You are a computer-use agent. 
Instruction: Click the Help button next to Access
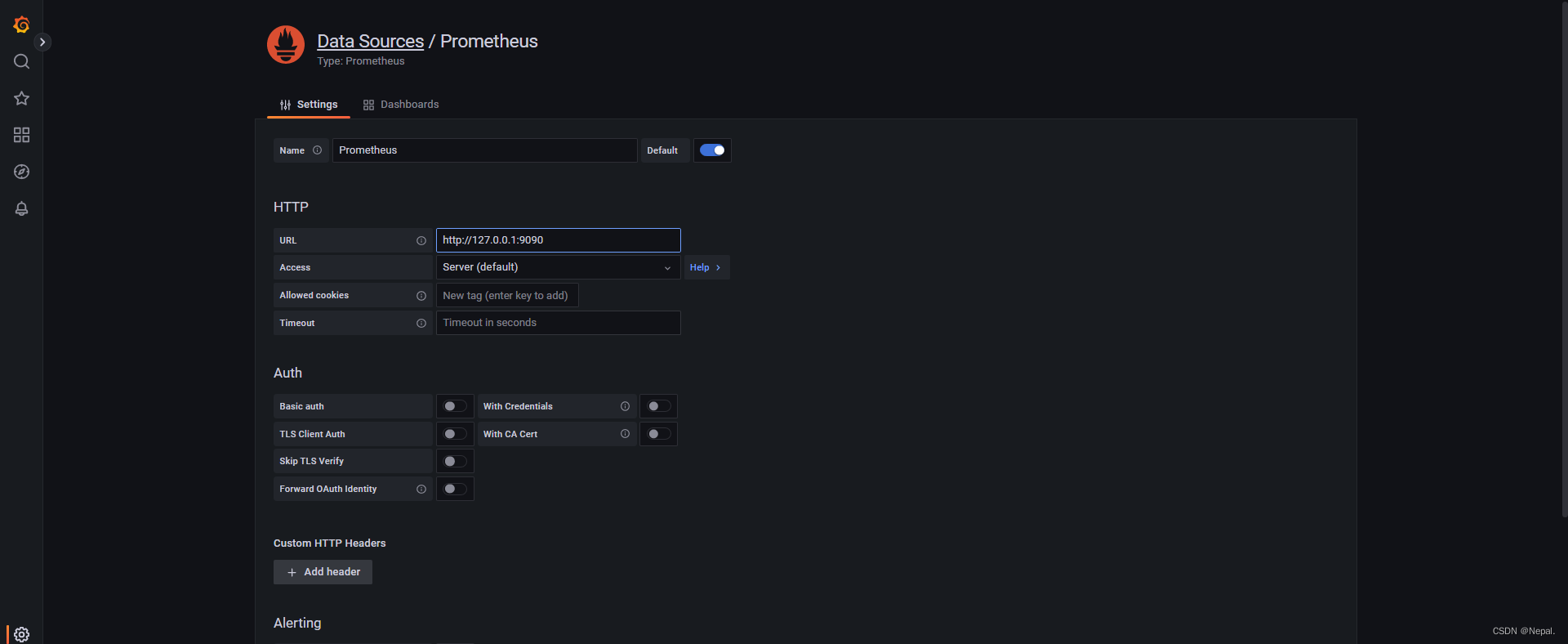tap(706, 267)
